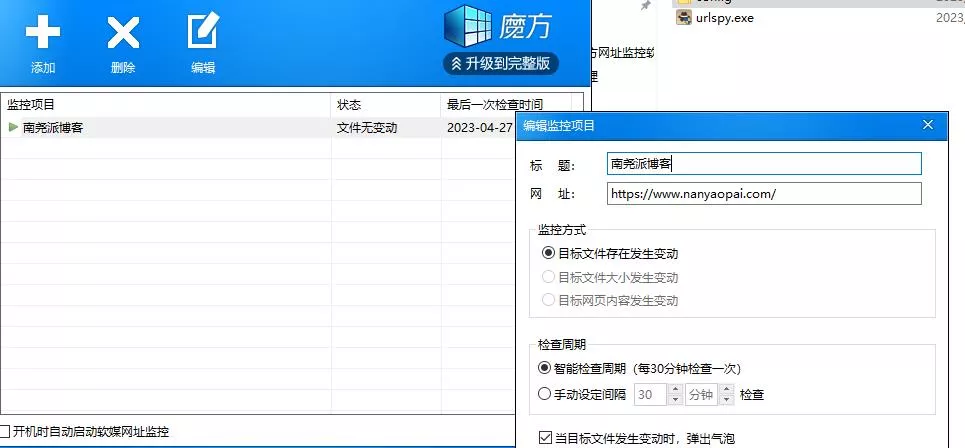Image resolution: width=965 pixels, height=448 pixels.
Task: Select the 目标文件存在发生变动 radio option
Action: (x=548, y=253)
